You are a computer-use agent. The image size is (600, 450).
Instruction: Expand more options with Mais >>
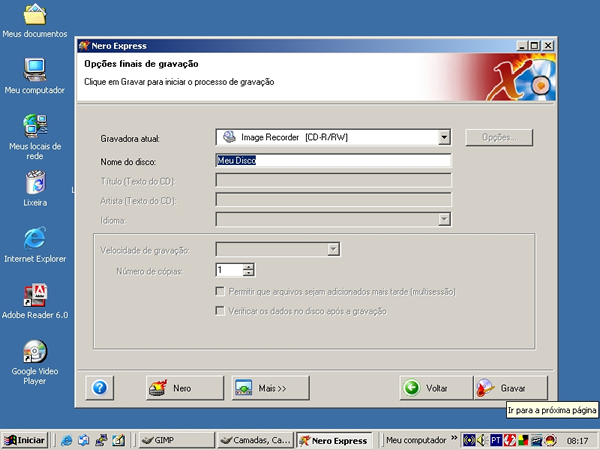coord(270,388)
